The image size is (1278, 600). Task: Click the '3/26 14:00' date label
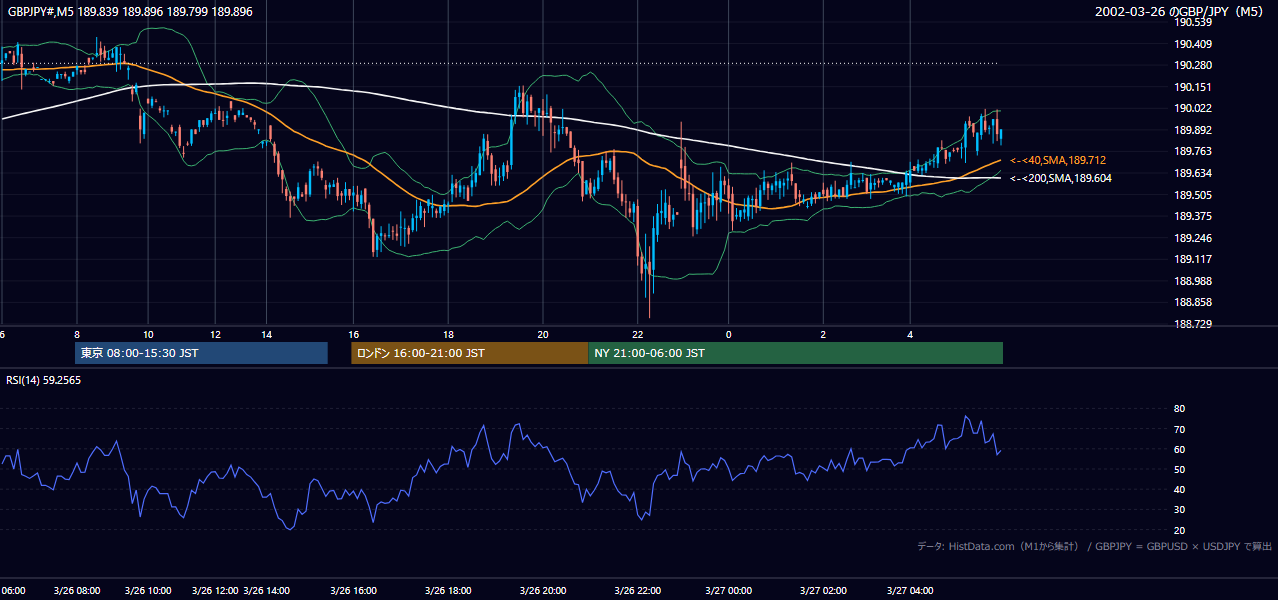coord(267,591)
